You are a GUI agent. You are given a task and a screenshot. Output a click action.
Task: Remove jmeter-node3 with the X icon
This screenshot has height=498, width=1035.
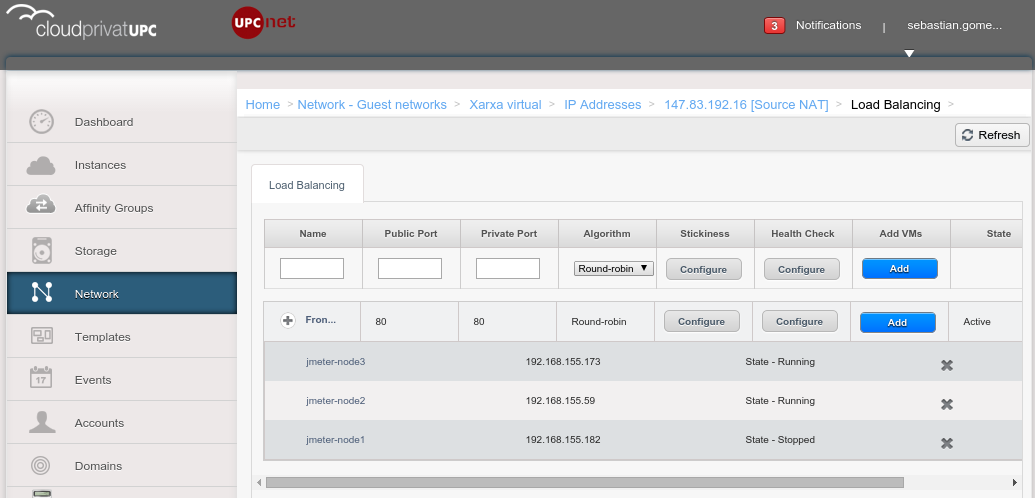946,365
